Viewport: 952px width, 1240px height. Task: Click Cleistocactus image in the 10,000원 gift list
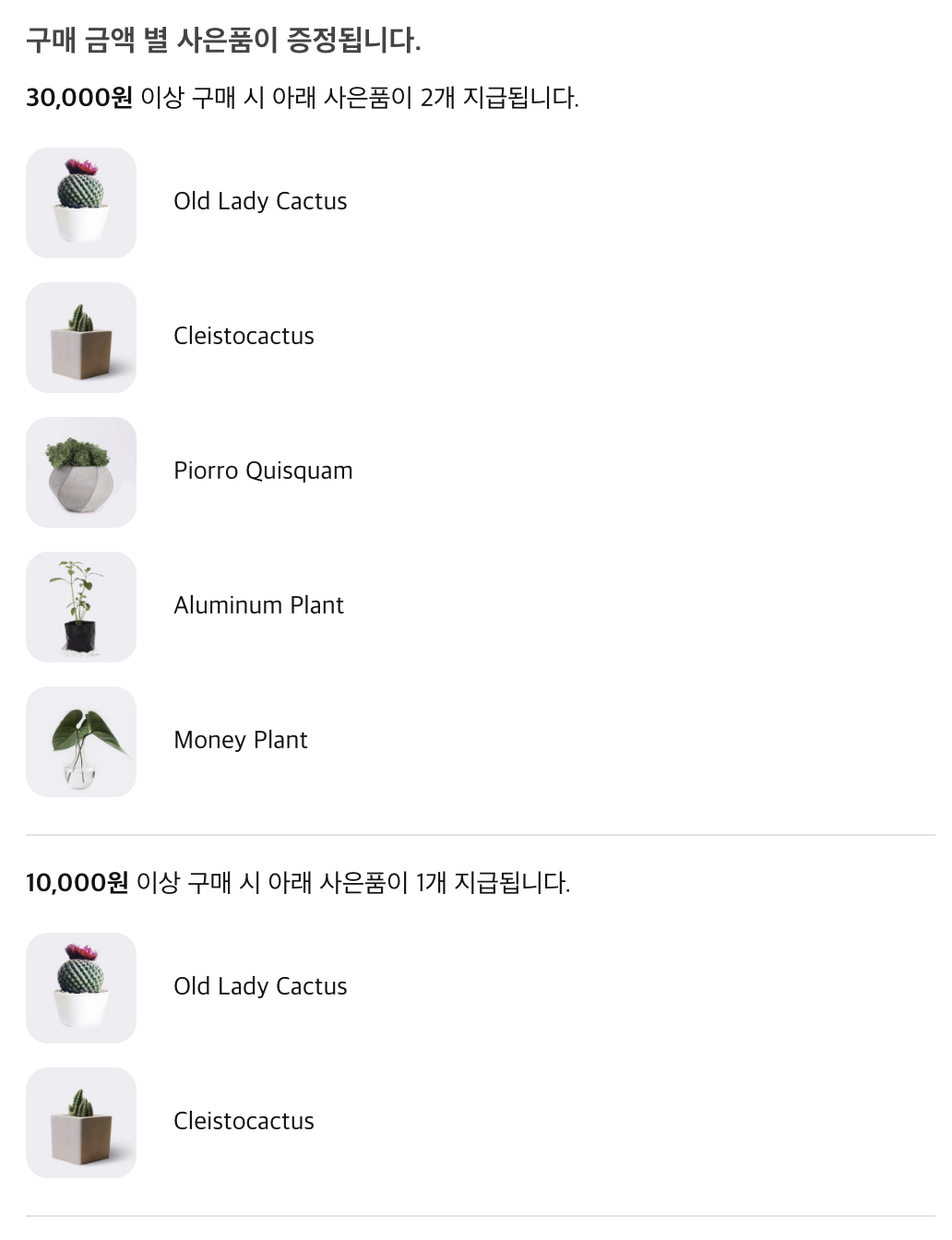(x=81, y=1123)
